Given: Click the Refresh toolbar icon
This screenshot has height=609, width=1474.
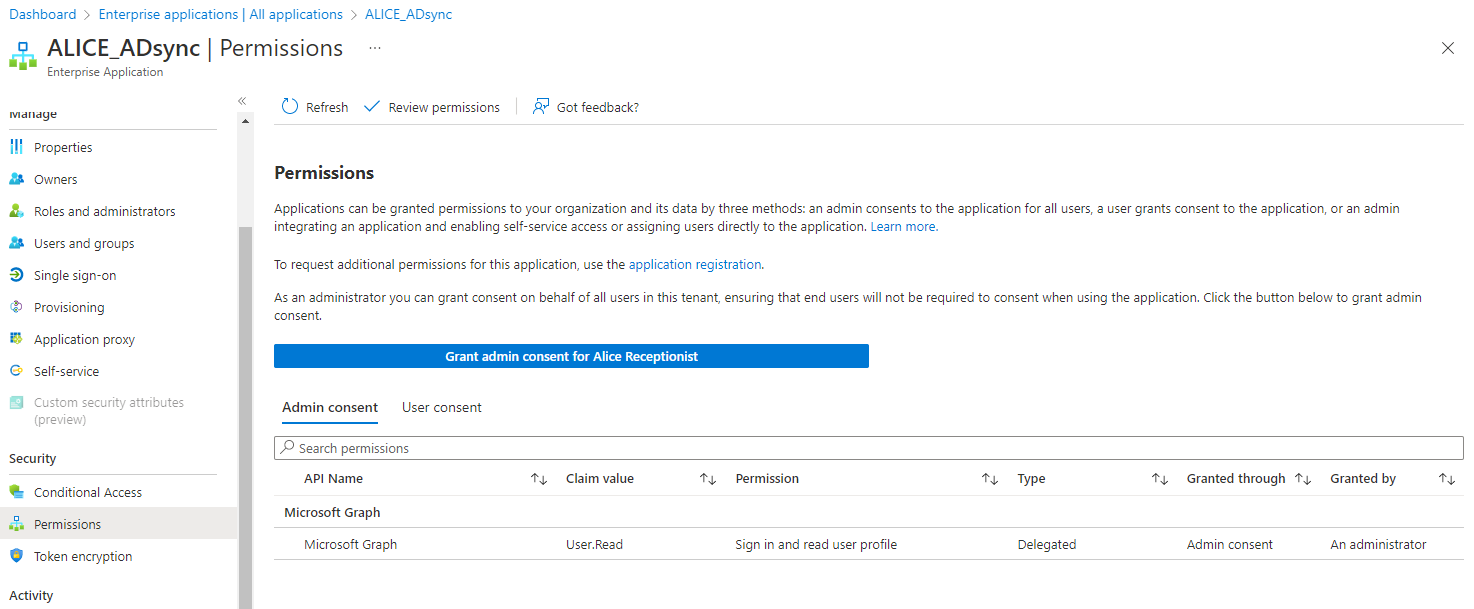Looking at the screenshot, I should pos(290,107).
